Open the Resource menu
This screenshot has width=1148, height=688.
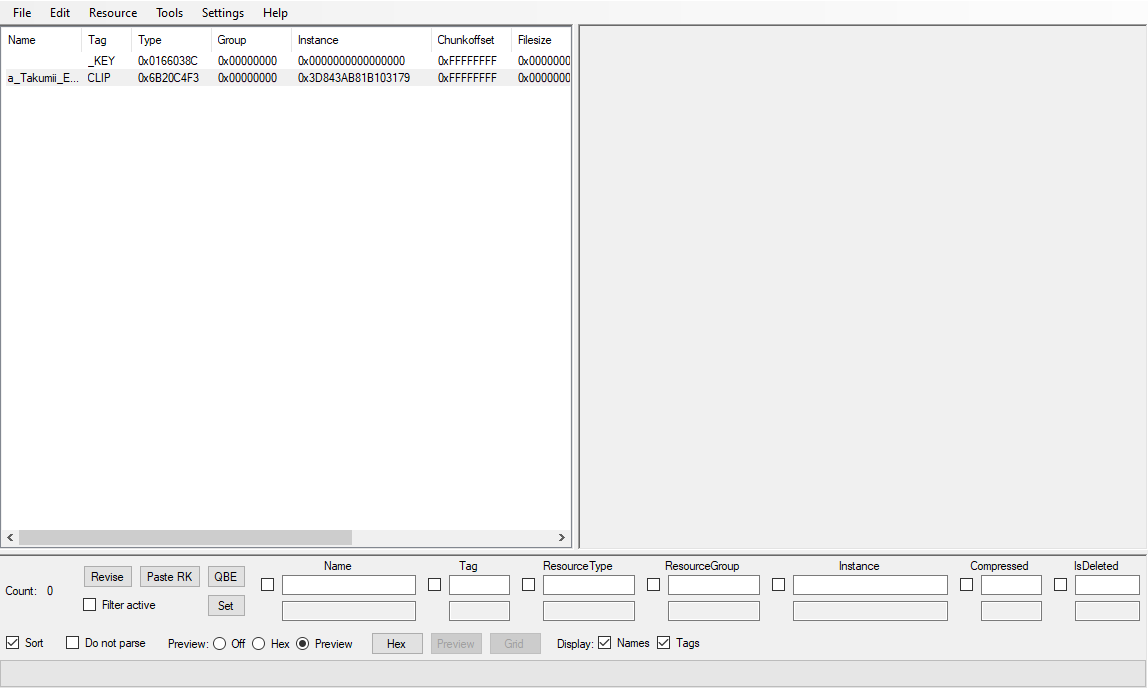113,13
